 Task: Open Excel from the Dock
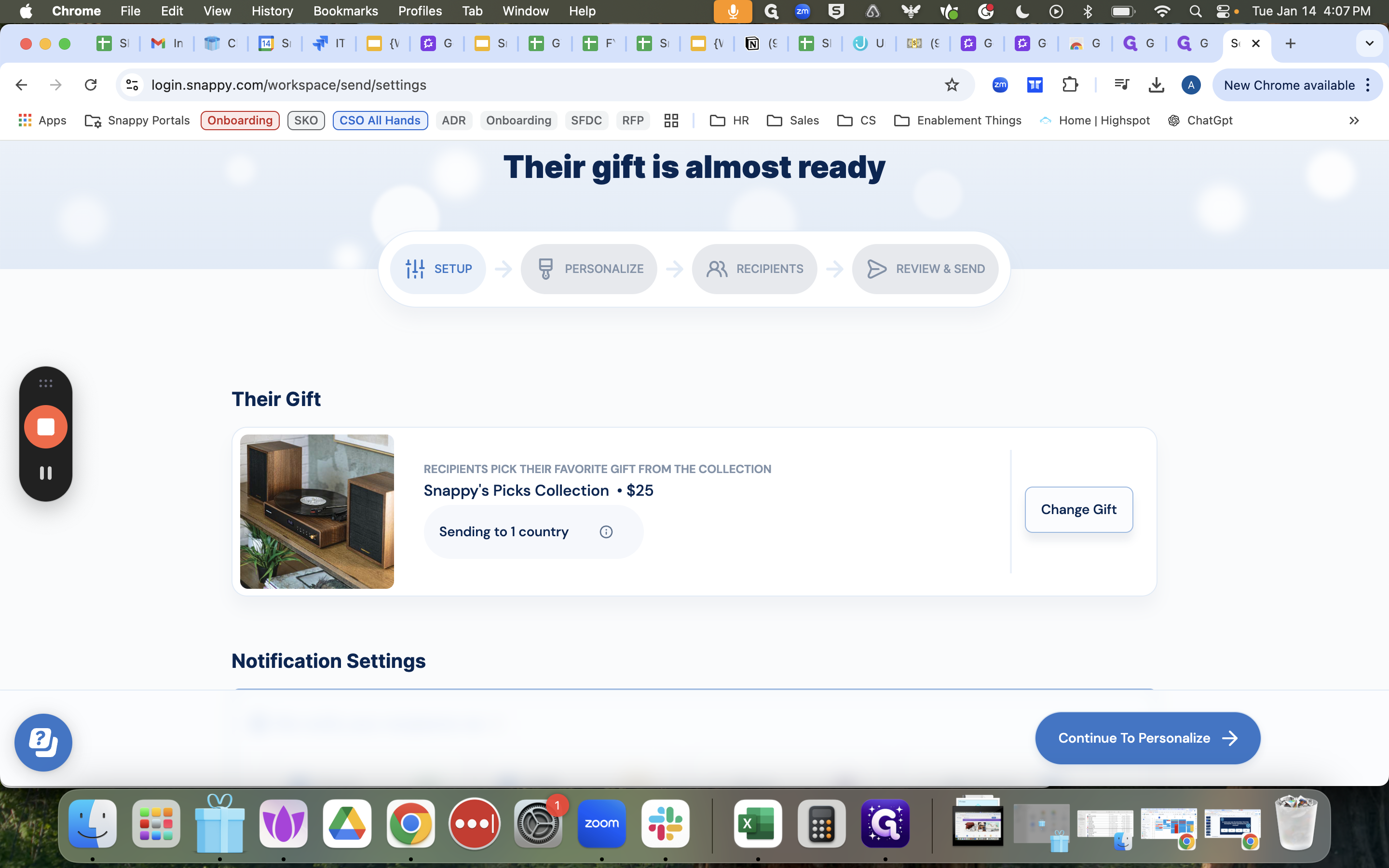(758, 823)
